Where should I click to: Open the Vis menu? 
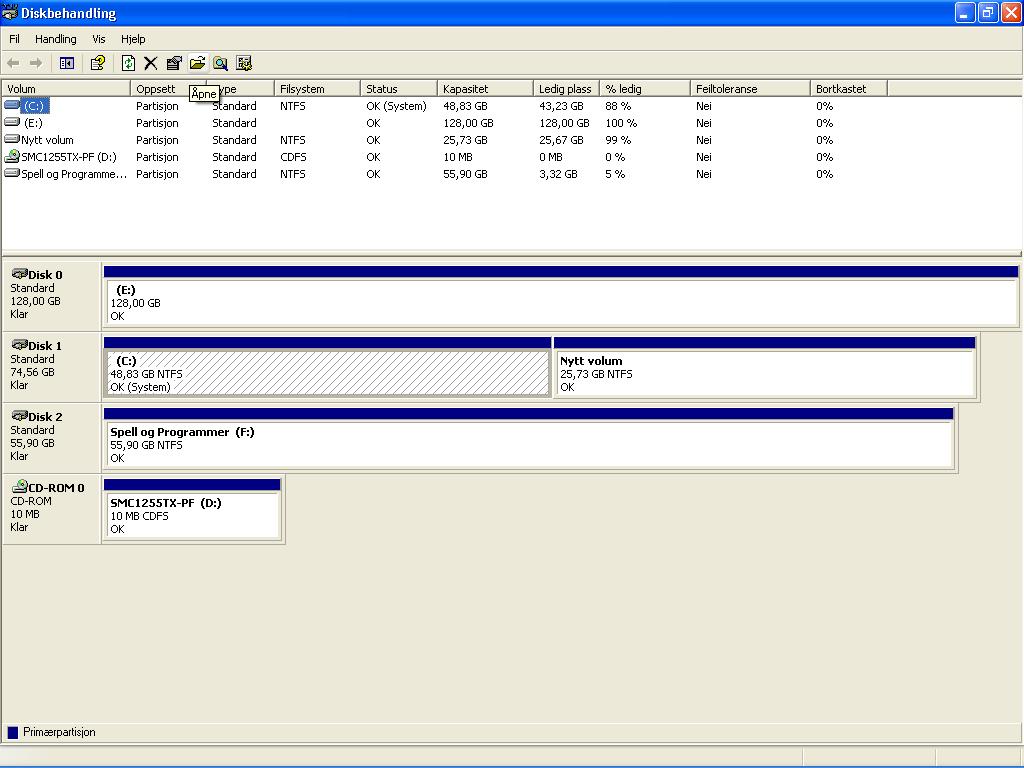click(x=99, y=39)
